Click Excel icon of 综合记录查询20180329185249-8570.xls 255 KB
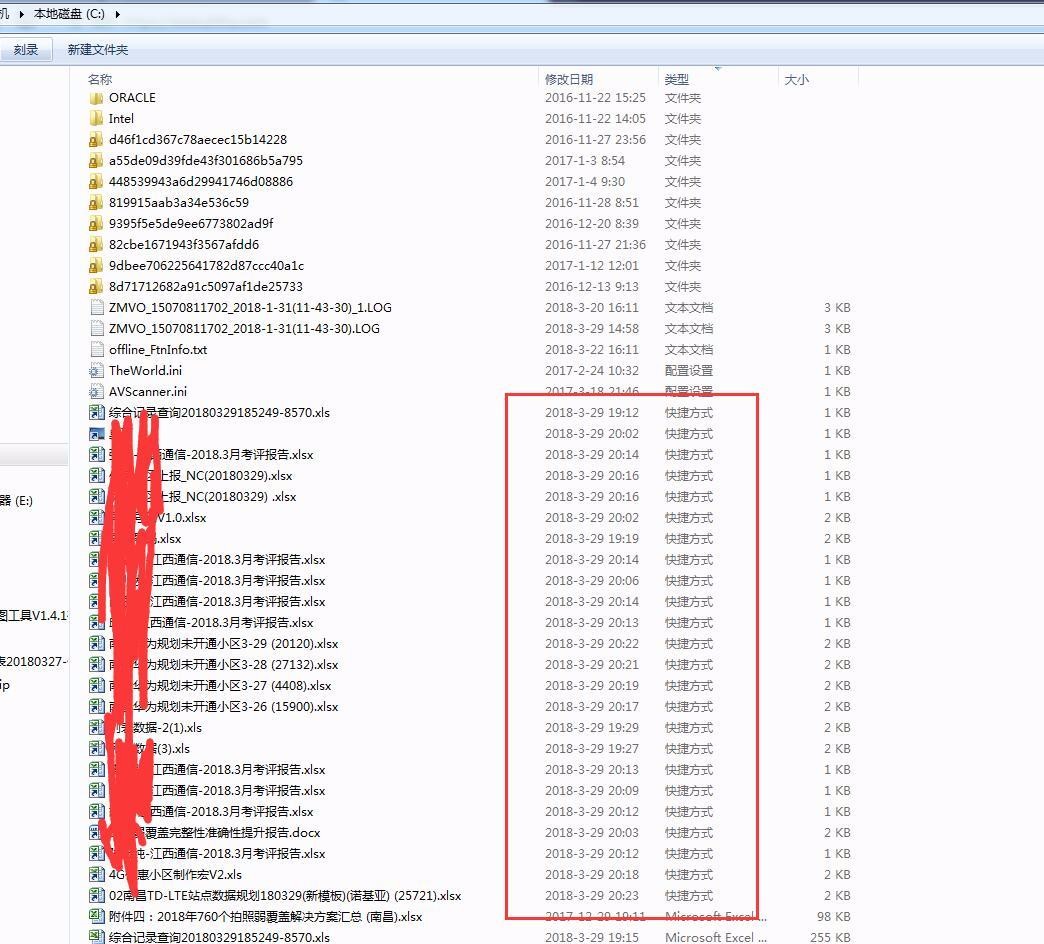Image resolution: width=1044 pixels, height=944 pixels. (x=97, y=937)
